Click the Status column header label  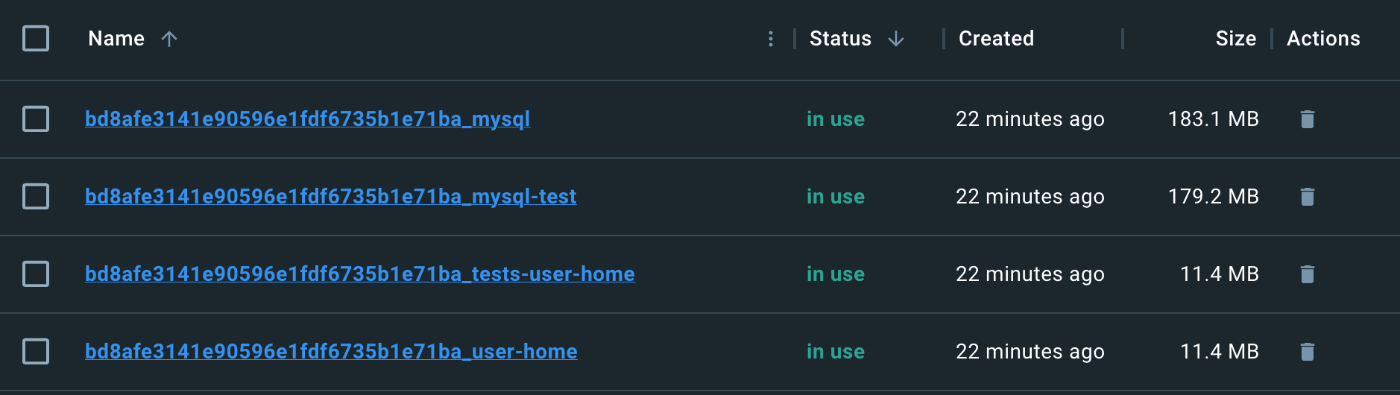[840, 39]
